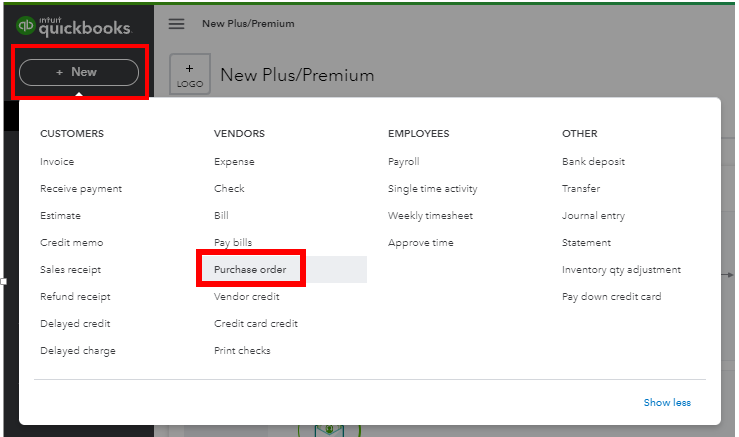739x437 pixels.
Task: Select Credit memo entry
Action: 72,242
